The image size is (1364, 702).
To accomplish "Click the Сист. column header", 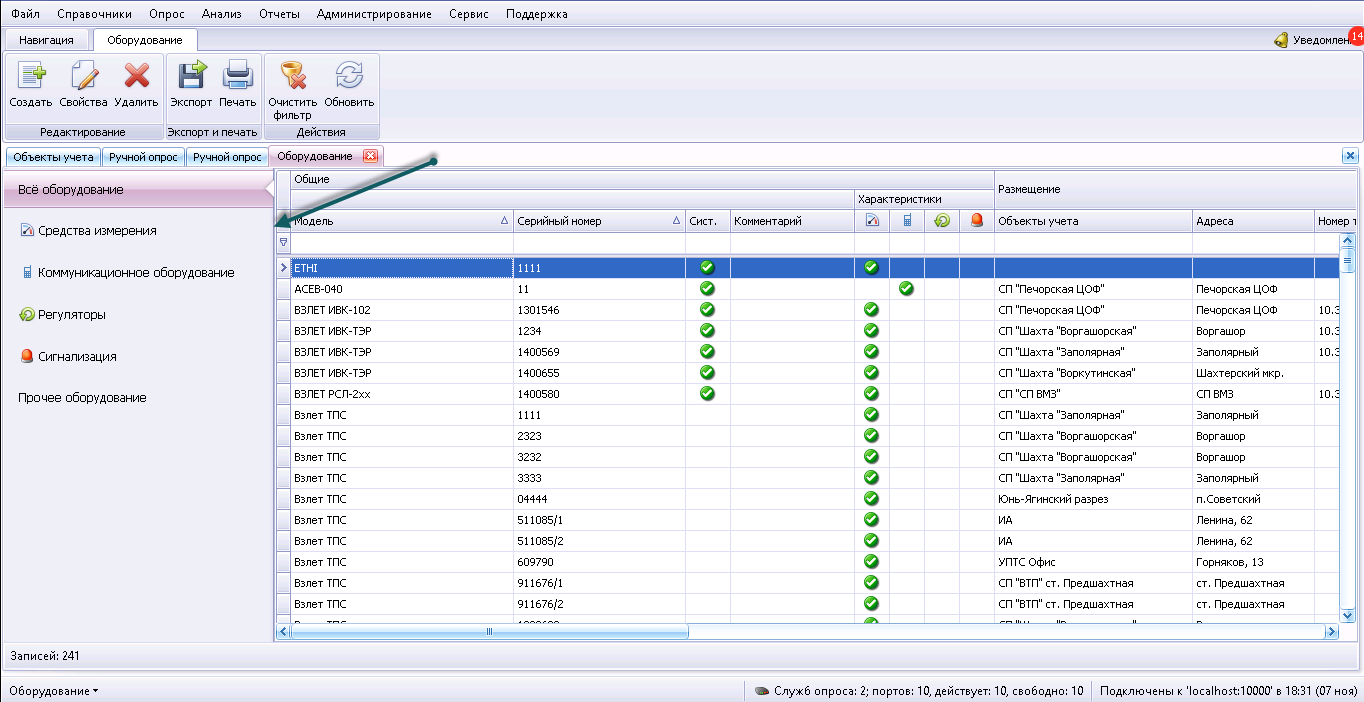I will point(707,221).
